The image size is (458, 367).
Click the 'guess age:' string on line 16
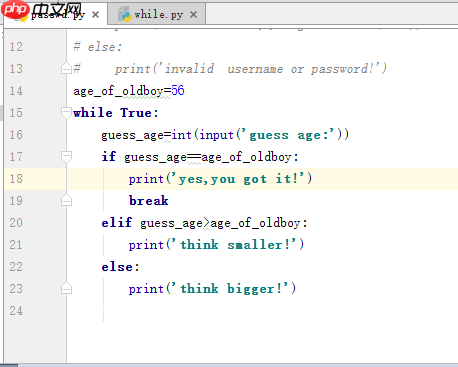tap(289, 135)
